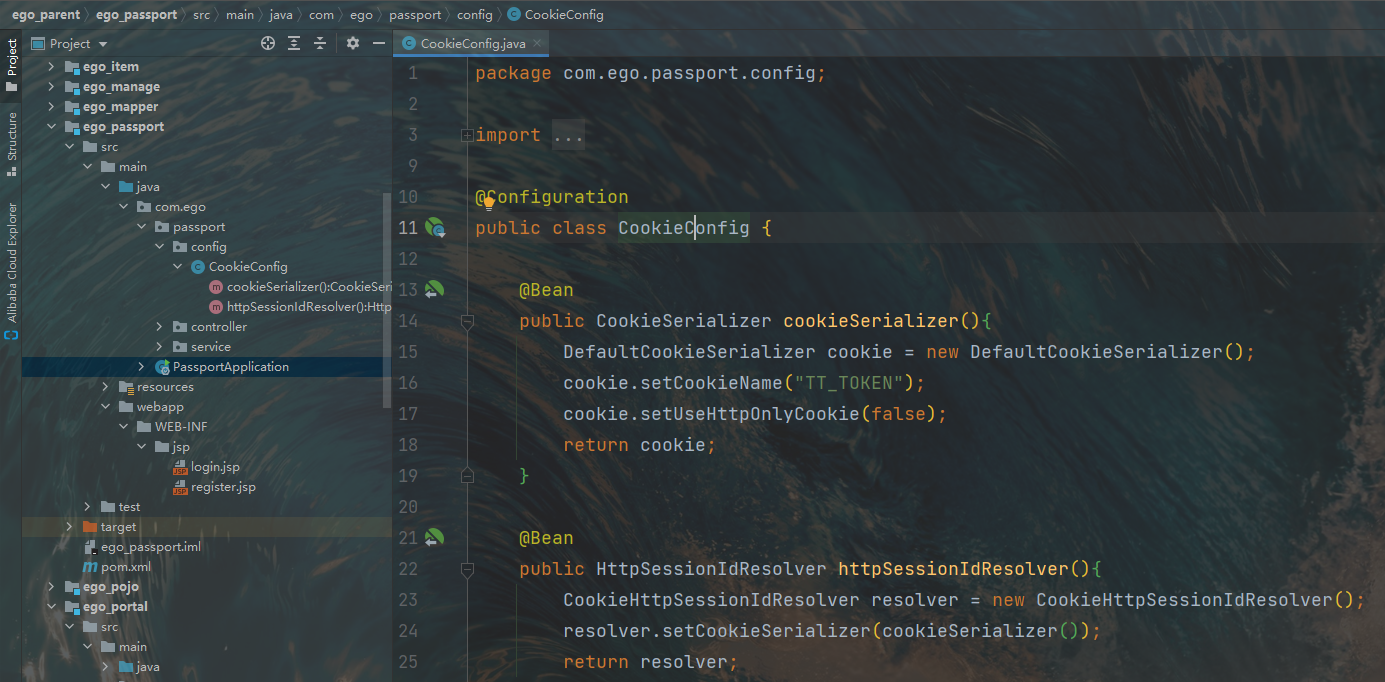Click "return resolver;" on line 25
Image resolution: width=1385 pixels, height=682 pixels.
(650, 662)
